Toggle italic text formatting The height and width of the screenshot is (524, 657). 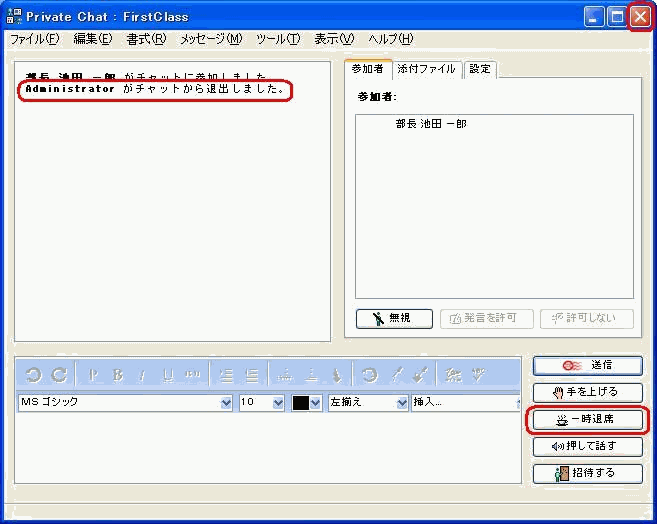click(x=142, y=375)
